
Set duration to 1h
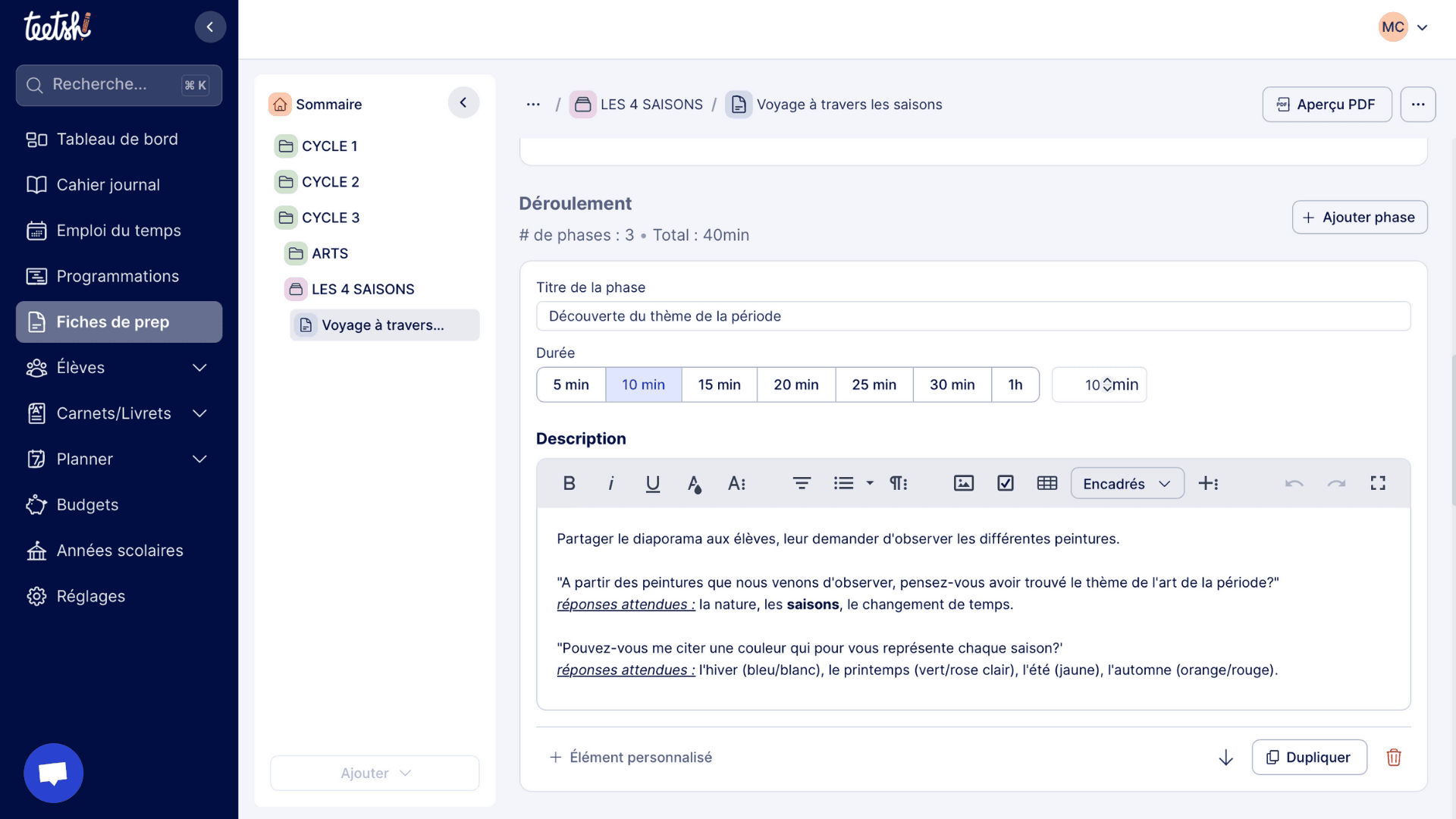tap(1015, 384)
